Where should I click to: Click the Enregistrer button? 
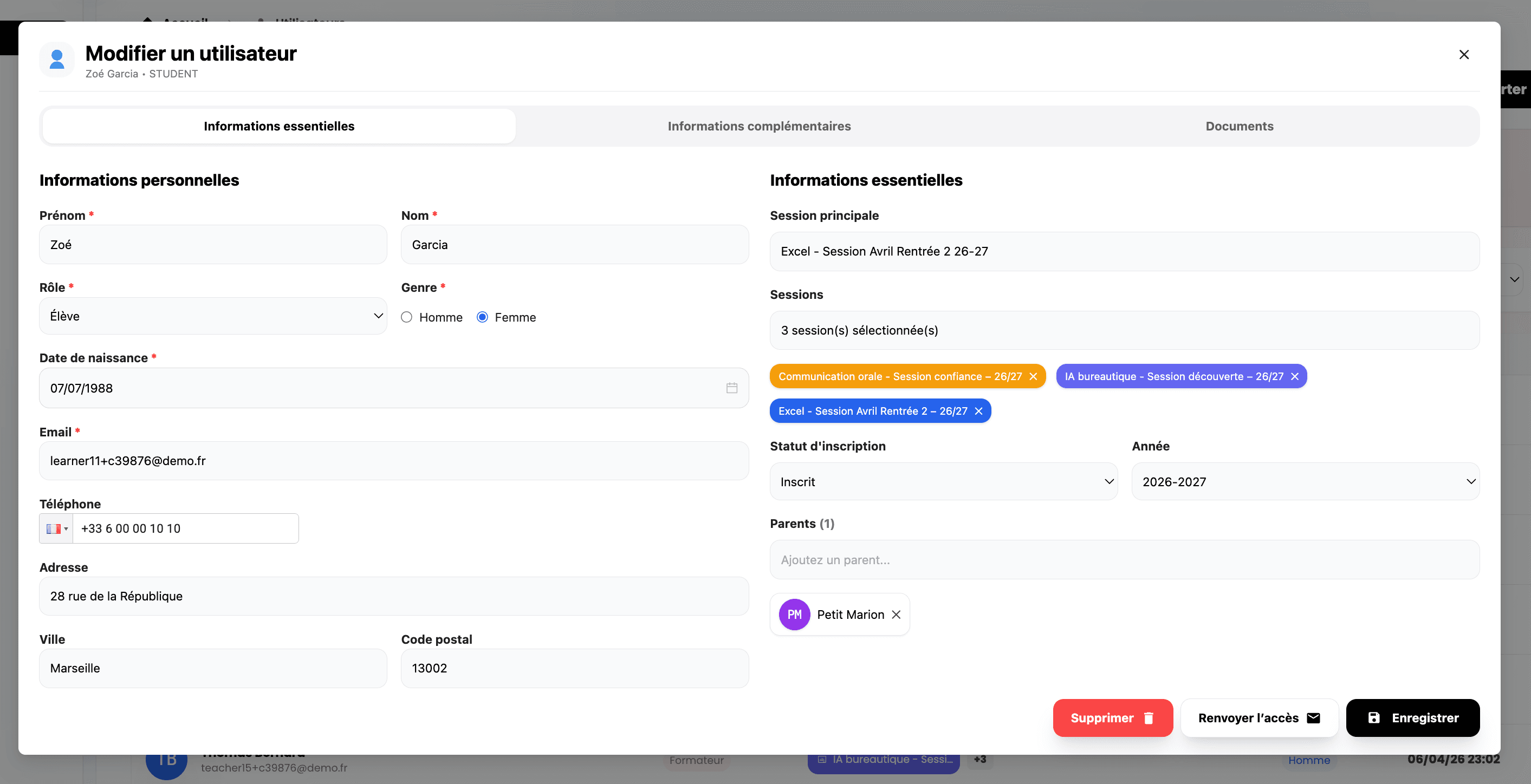(x=1413, y=718)
